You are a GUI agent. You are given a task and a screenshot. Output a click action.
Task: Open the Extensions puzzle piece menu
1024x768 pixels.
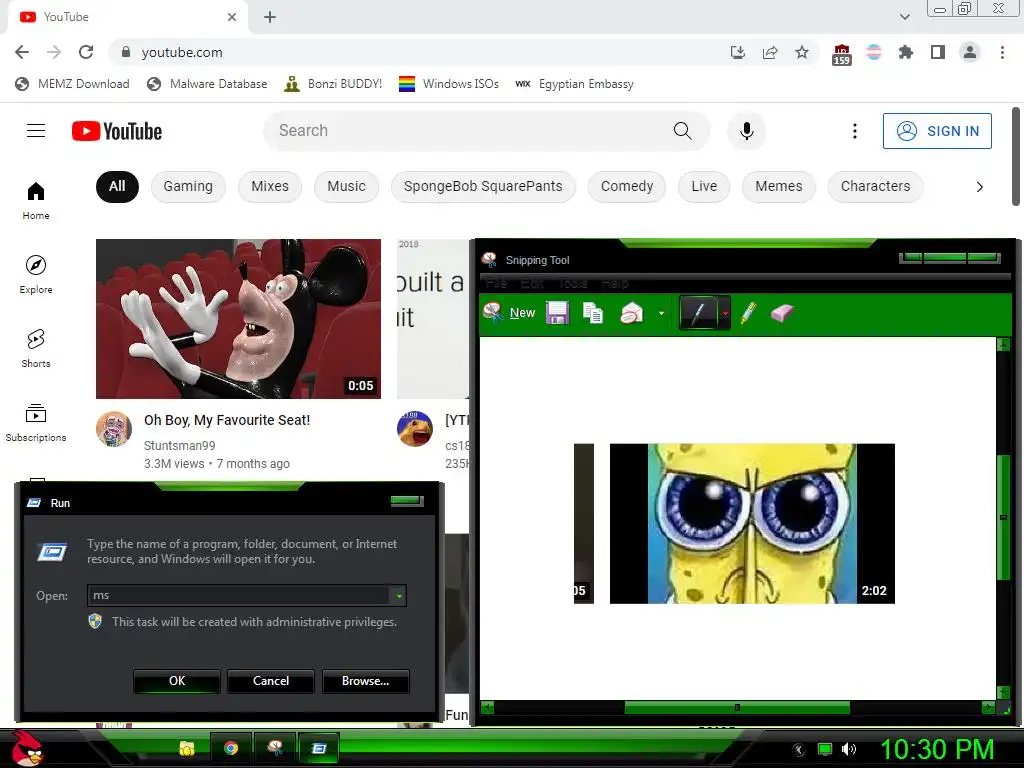point(905,52)
